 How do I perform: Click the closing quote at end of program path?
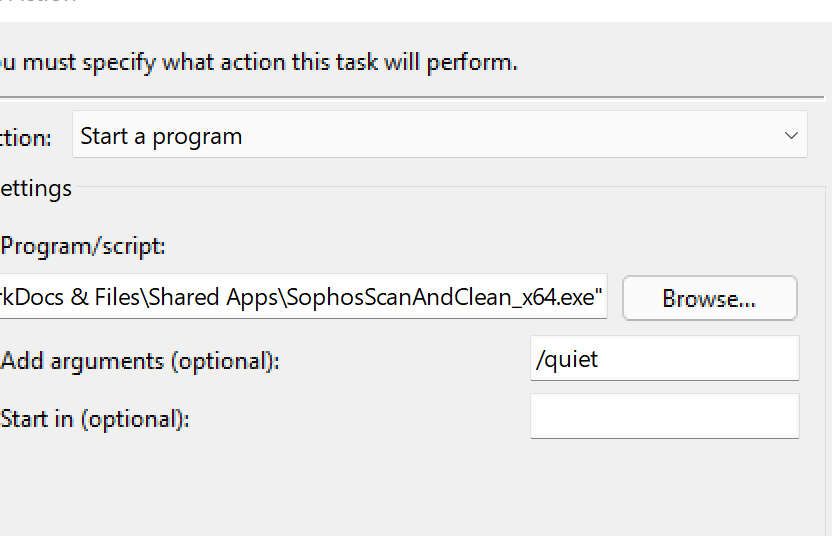(x=600, y=295)
